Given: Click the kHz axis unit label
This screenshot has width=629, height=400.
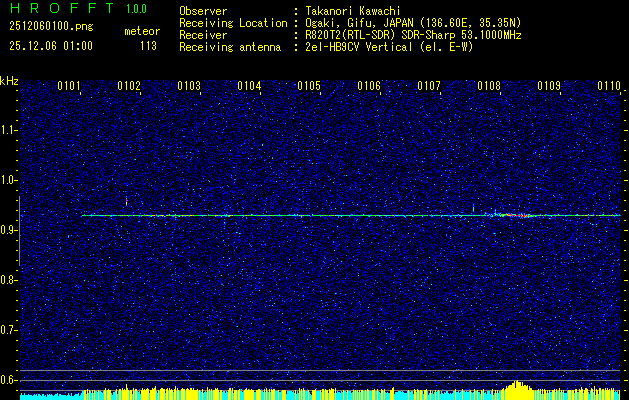Looking at the screenshot, I should tap(9, 81).
